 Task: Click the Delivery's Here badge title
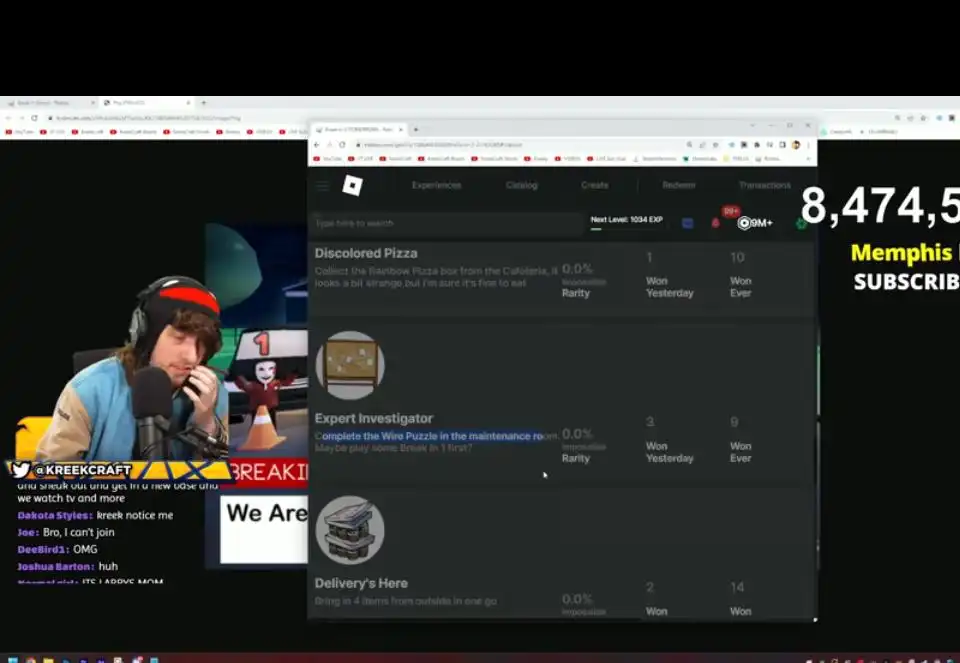[x=361, y=583]
